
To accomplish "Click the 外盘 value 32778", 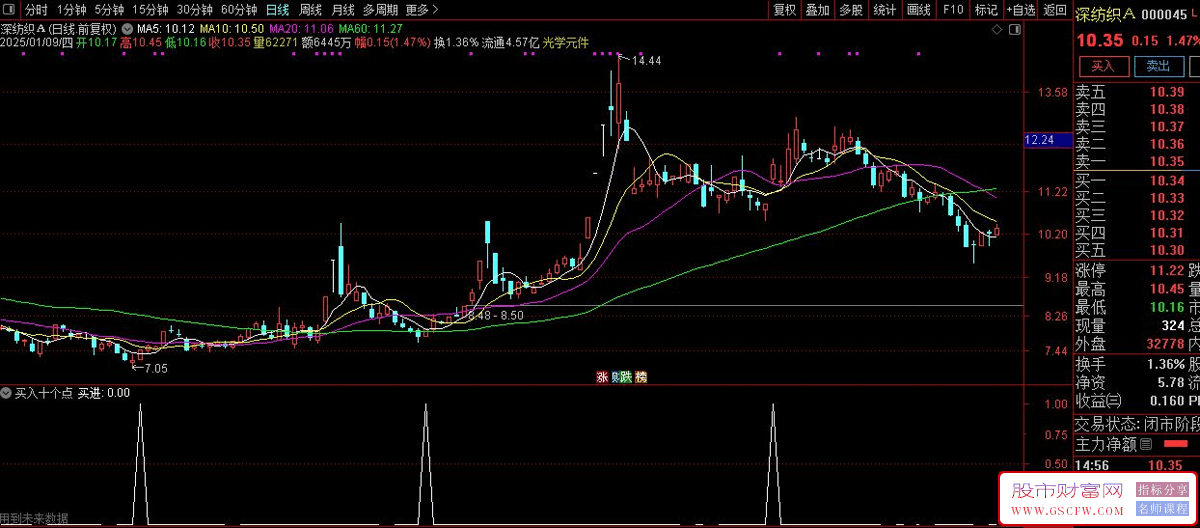I will [1164, 344].
